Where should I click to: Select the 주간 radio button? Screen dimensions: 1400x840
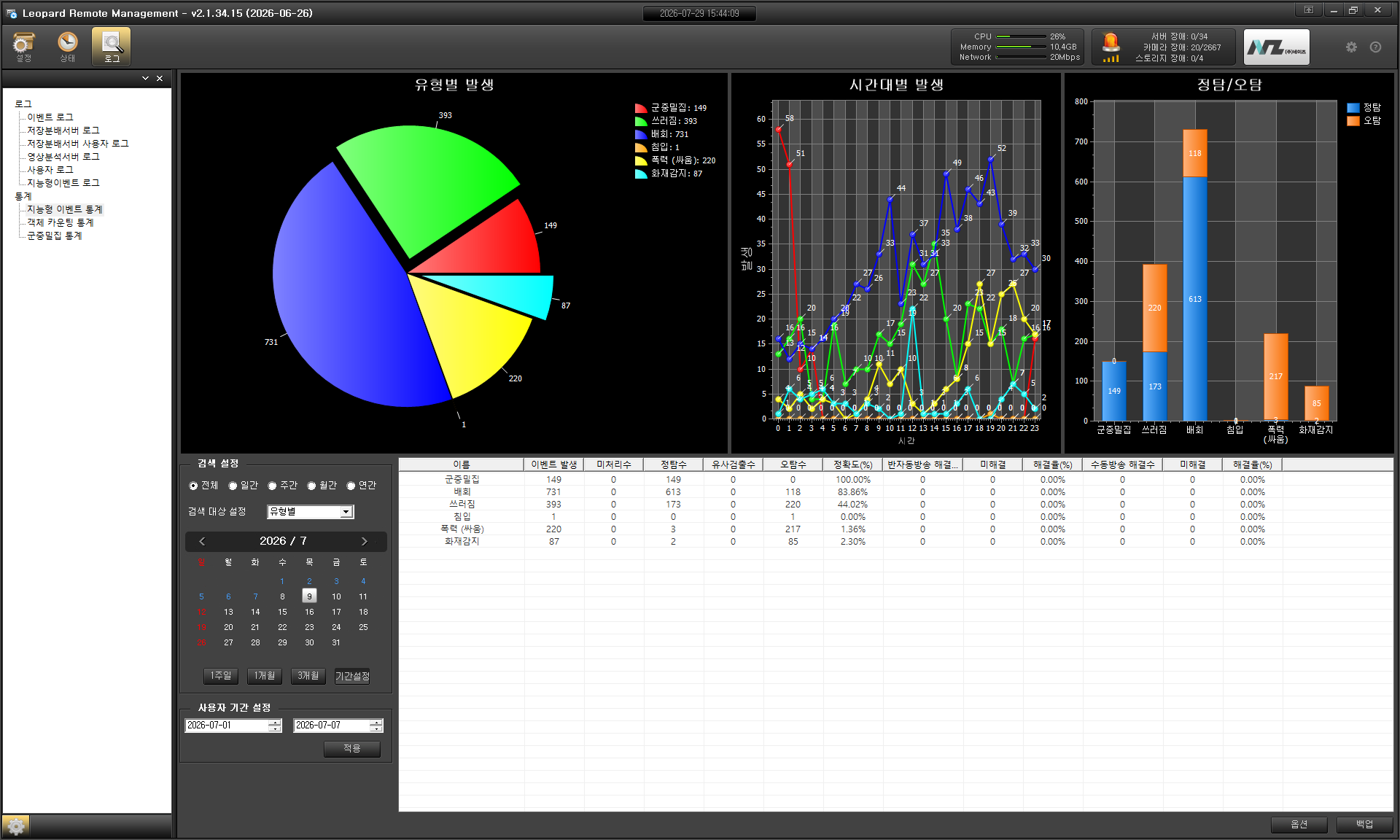(272, 486)
